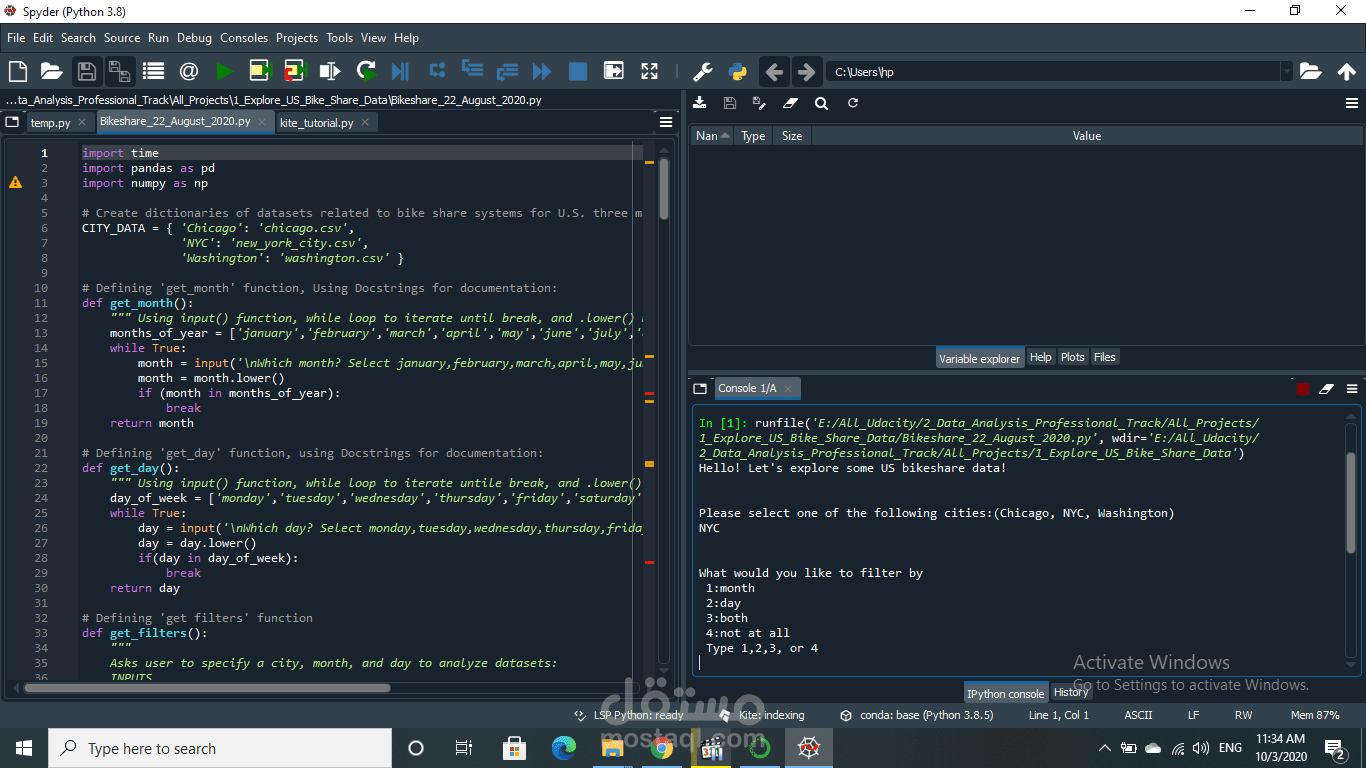Click the Run current cell icon
Viewport: 1366px width, 768px height.
tap(260, 71)
